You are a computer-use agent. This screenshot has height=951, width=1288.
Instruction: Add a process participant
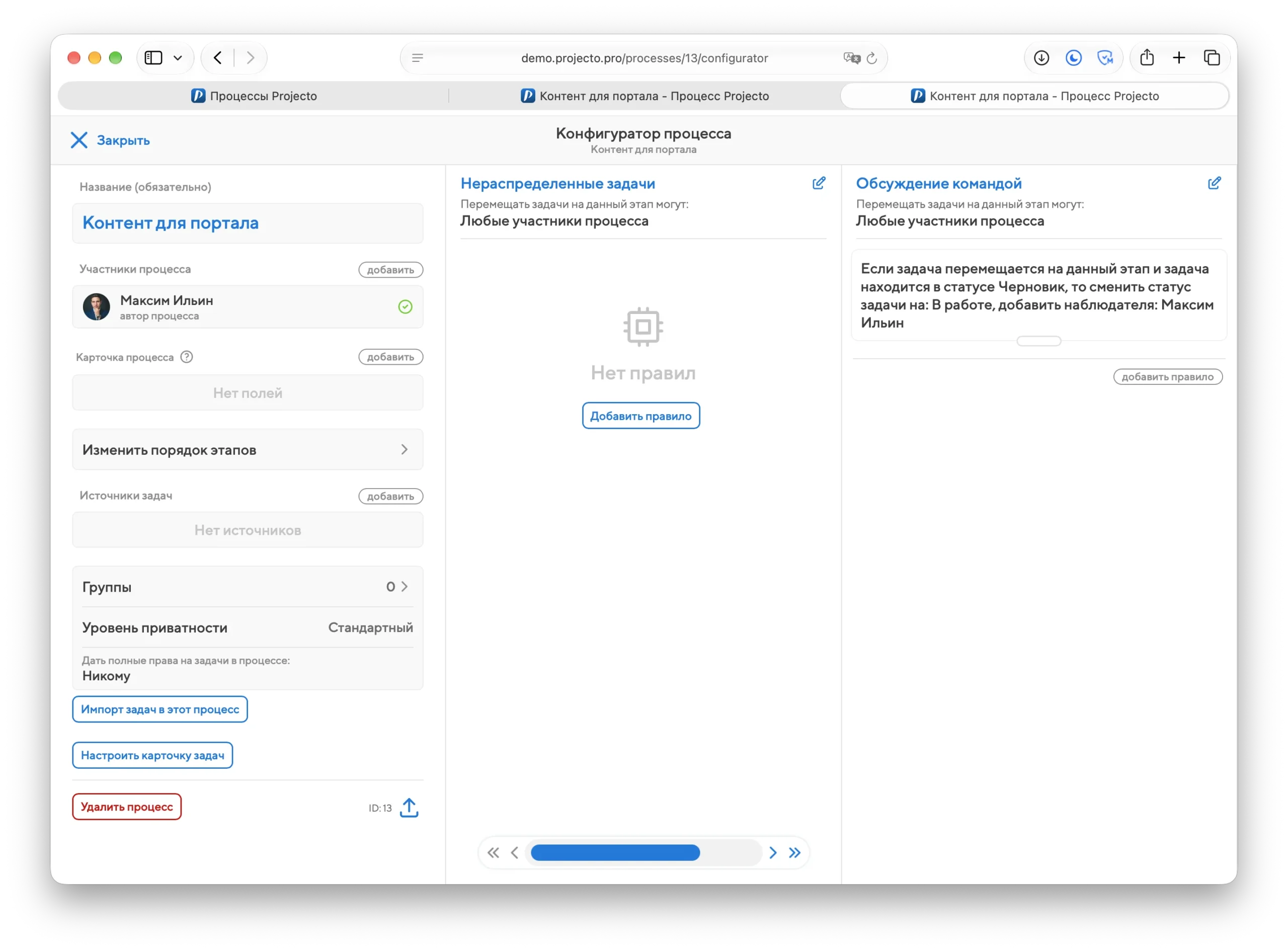[x=391, y=269]
